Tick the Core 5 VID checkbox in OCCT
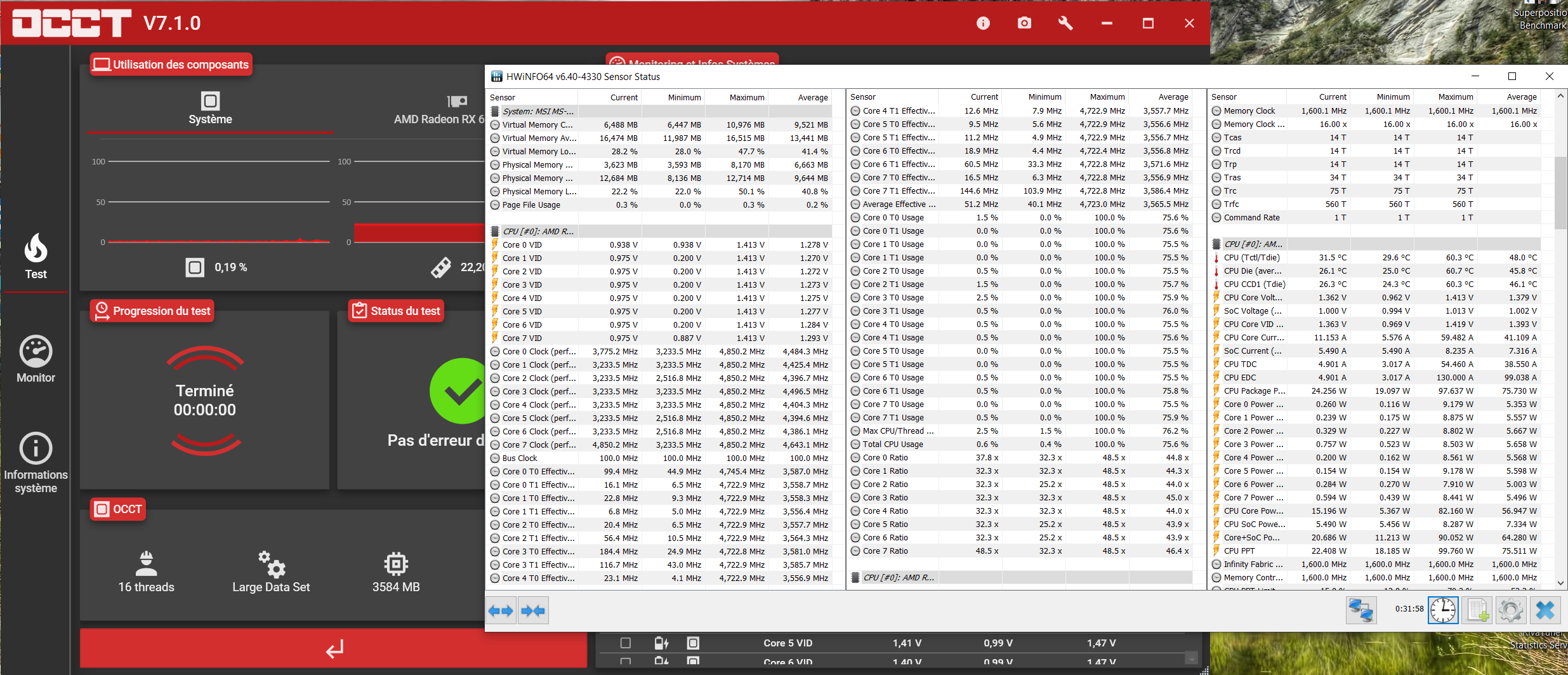Image resolution: width=1568 pixels, height=675 pixels. coord(626,643)
